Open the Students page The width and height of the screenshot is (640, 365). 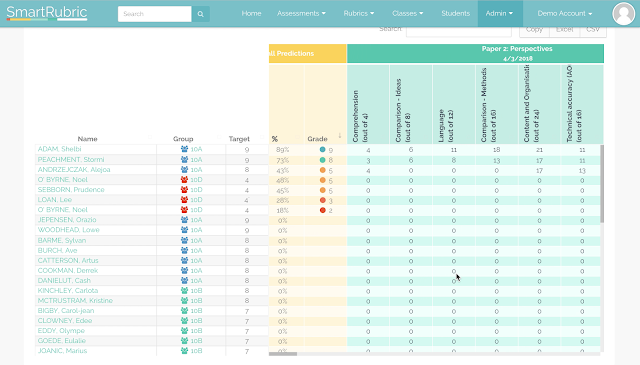(456, 13)
